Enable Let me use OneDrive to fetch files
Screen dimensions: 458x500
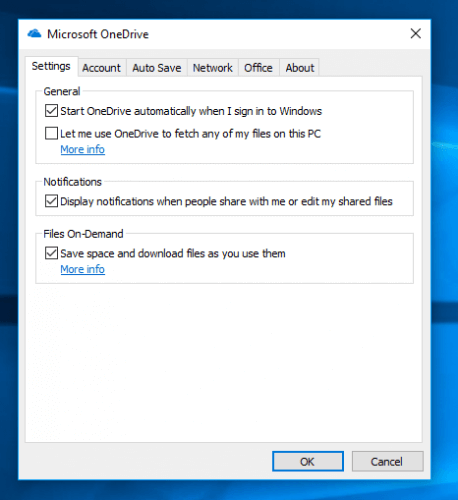pyautogui.click(x=51, y=133)
